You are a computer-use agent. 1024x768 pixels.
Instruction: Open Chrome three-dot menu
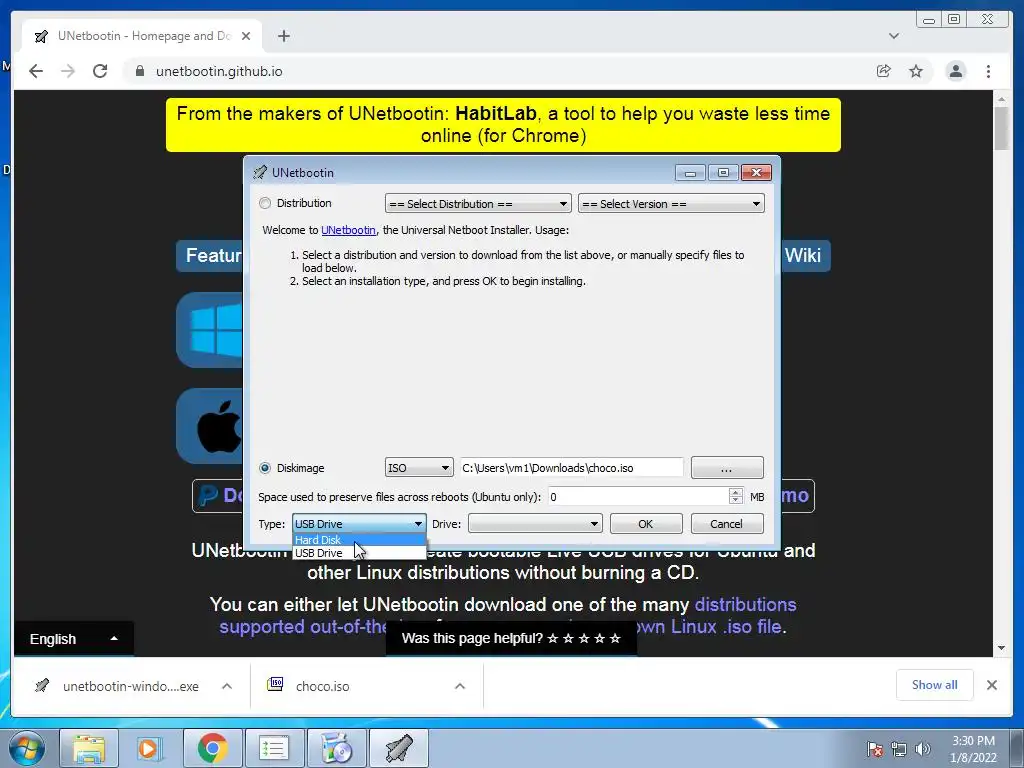tap(988, 71)
